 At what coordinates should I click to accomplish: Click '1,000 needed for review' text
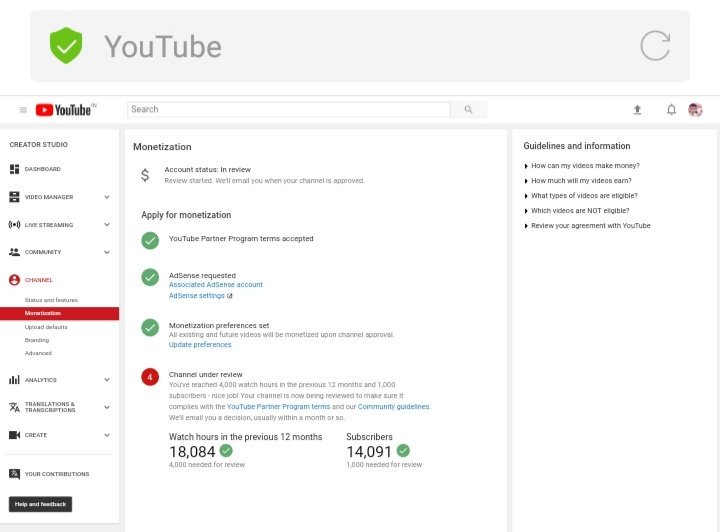pos(384,465)
